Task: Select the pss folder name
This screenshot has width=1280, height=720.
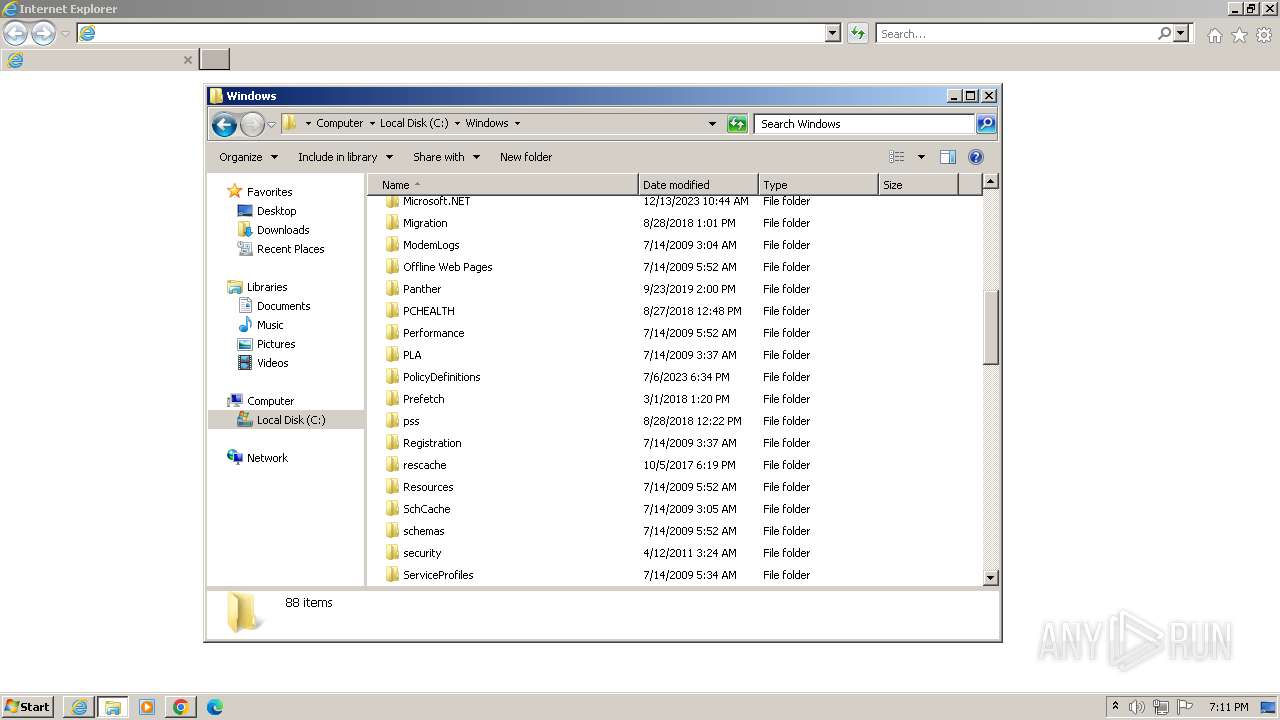Action: 411,422
